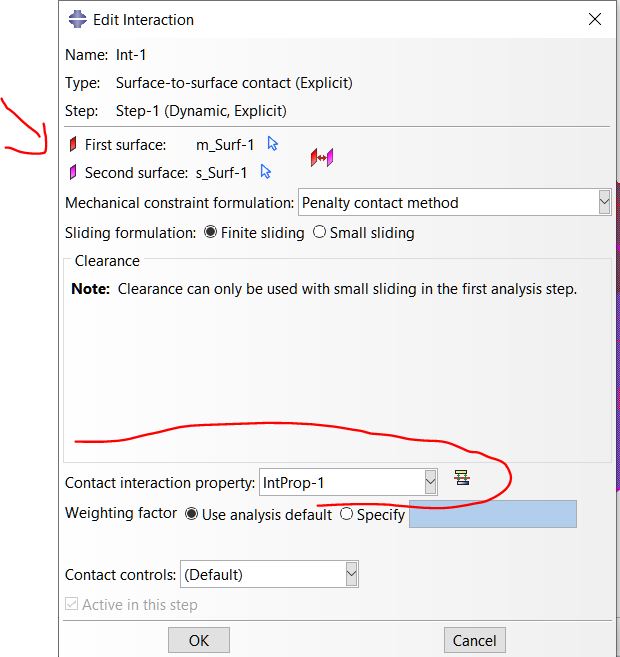
Task: Close the Edit Interaction dialog
Action: pos(596,19)
